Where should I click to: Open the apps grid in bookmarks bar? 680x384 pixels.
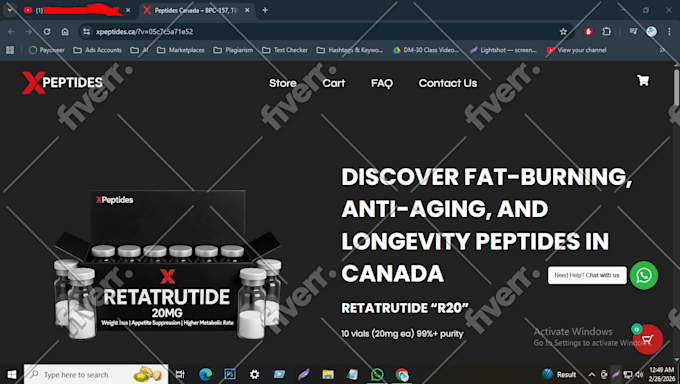(x=10, y=50)
